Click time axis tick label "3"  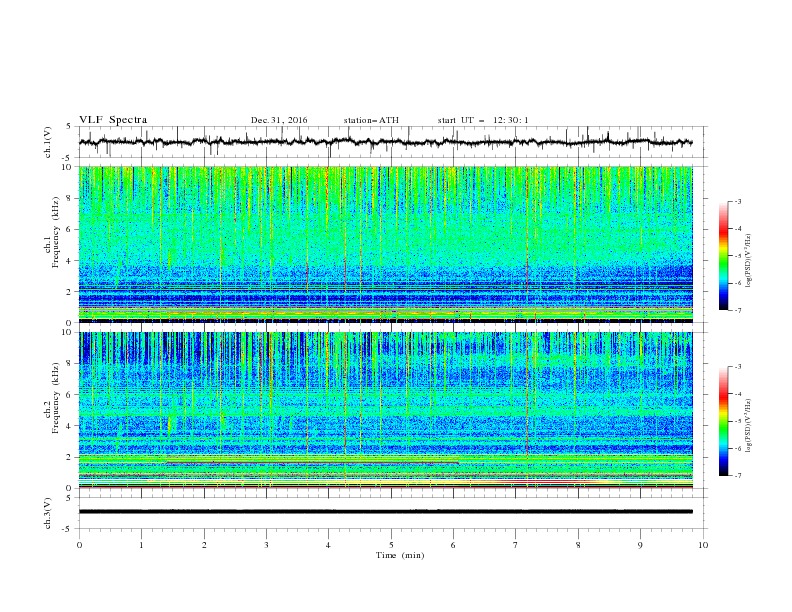coord(267,545)
